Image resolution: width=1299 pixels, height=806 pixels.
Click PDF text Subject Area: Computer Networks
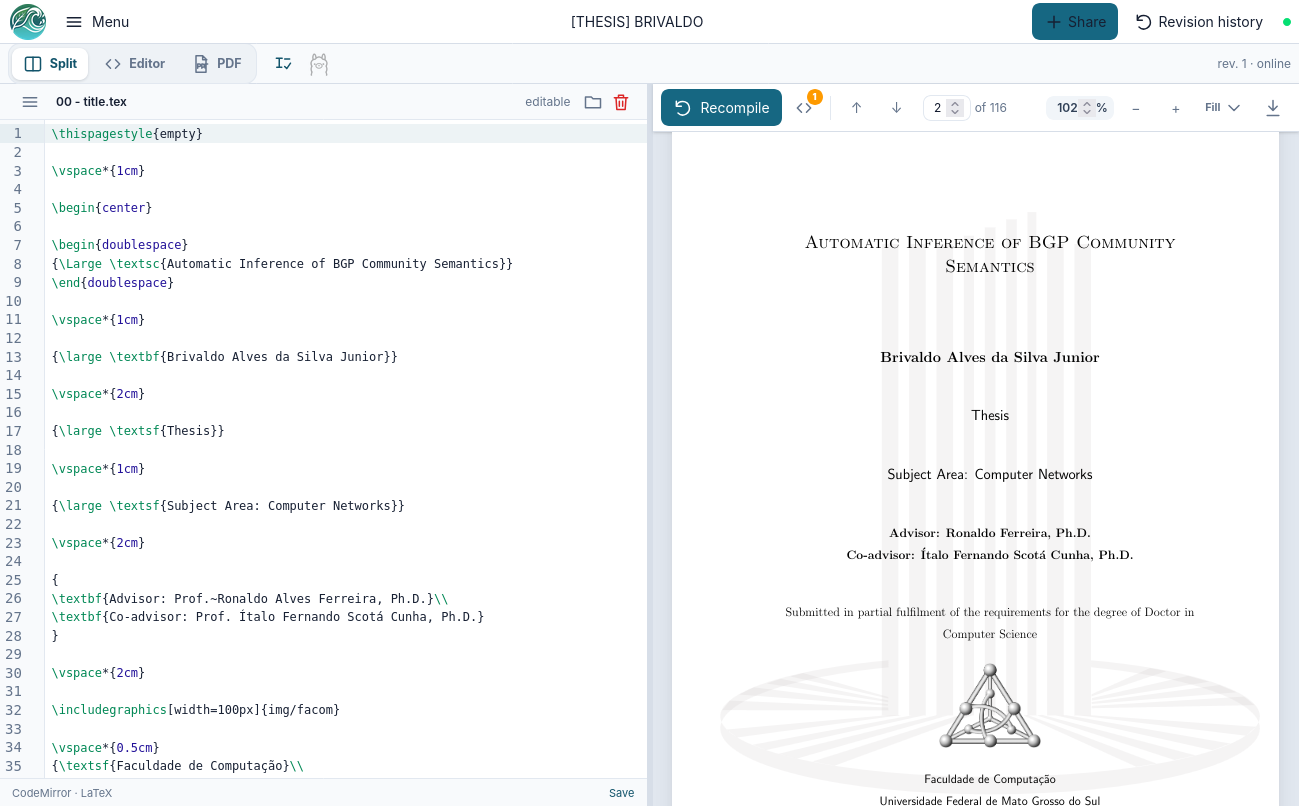coord(990,474)
